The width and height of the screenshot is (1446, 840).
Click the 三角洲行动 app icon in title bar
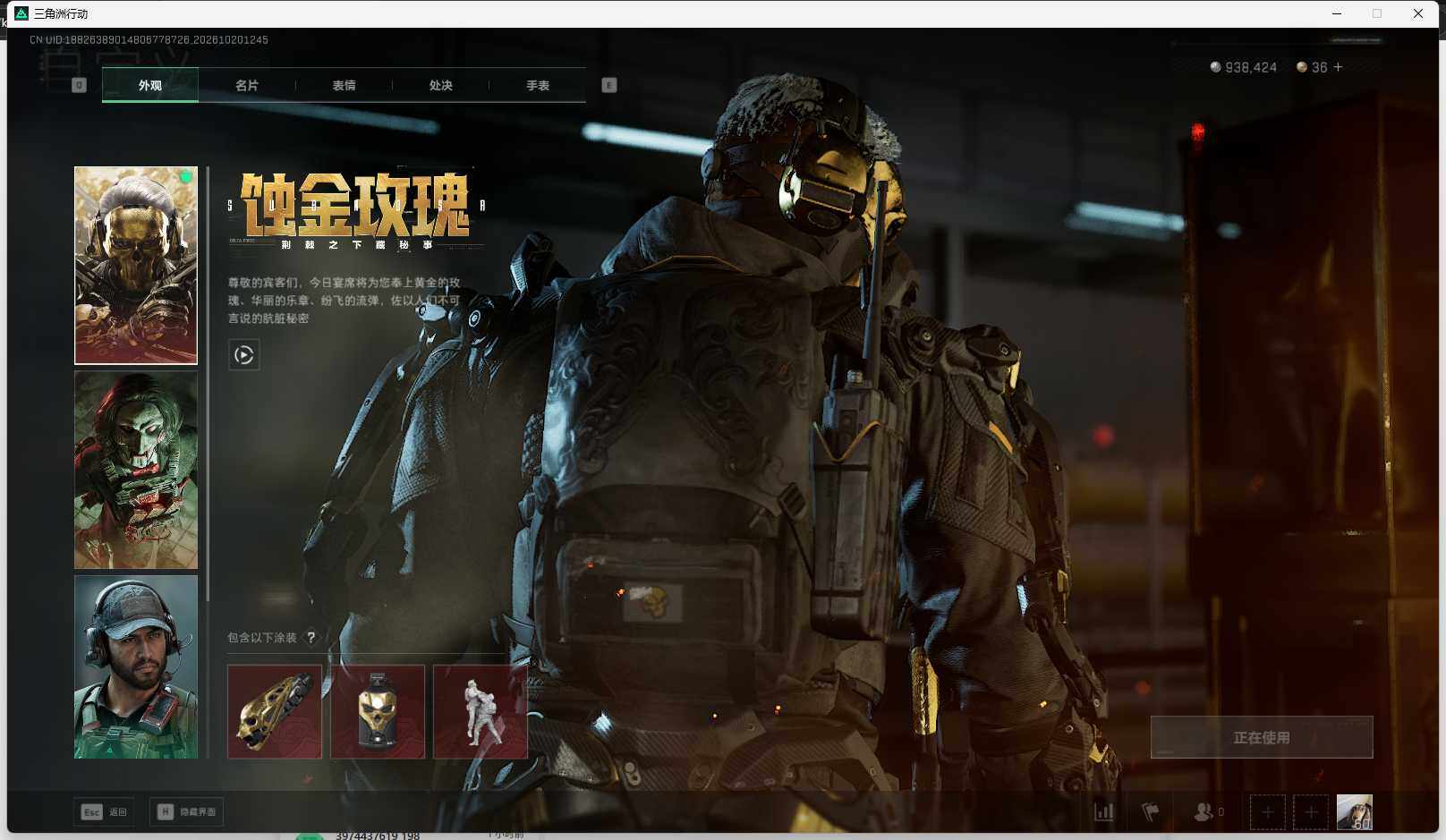click(21, 13)
